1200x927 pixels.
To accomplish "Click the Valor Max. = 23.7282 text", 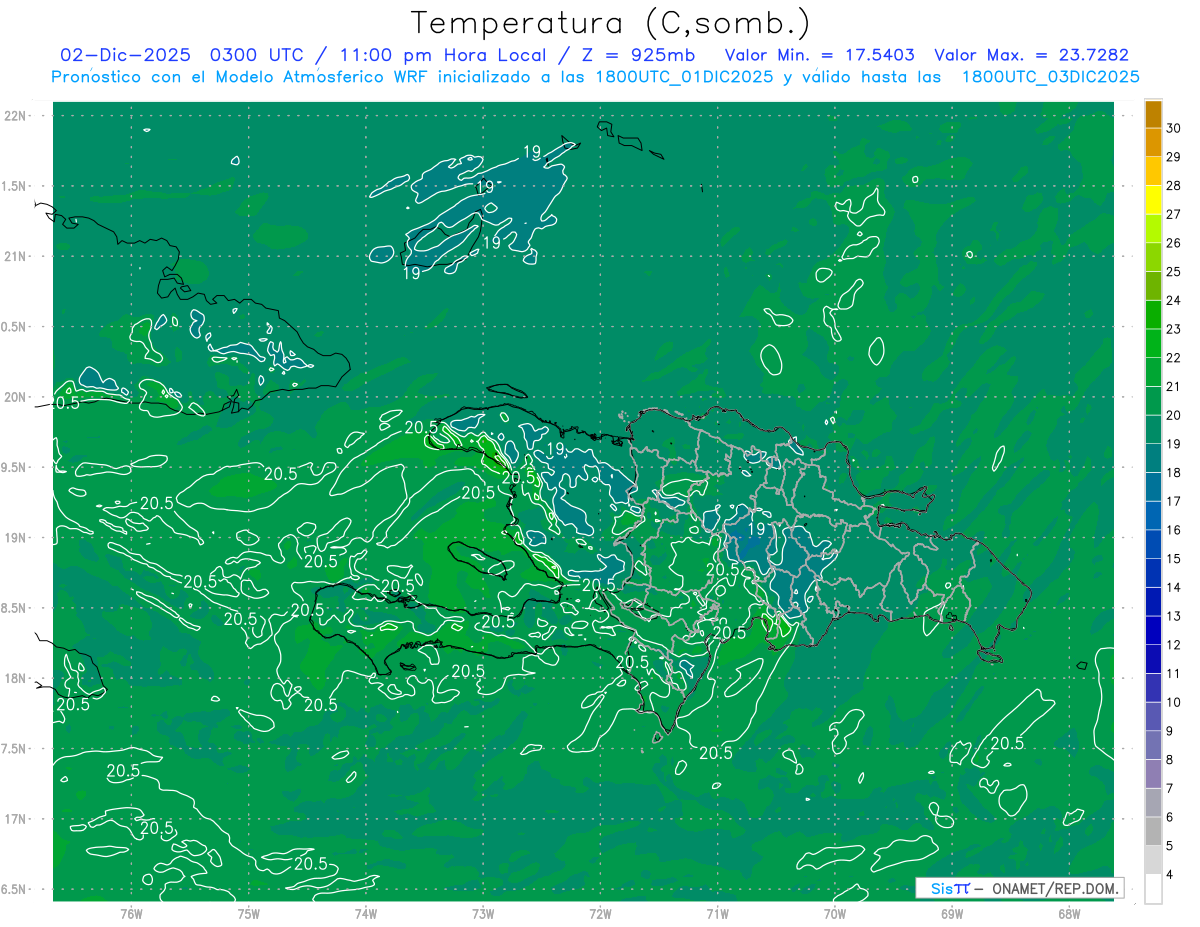I will [x=1031, y=55].
